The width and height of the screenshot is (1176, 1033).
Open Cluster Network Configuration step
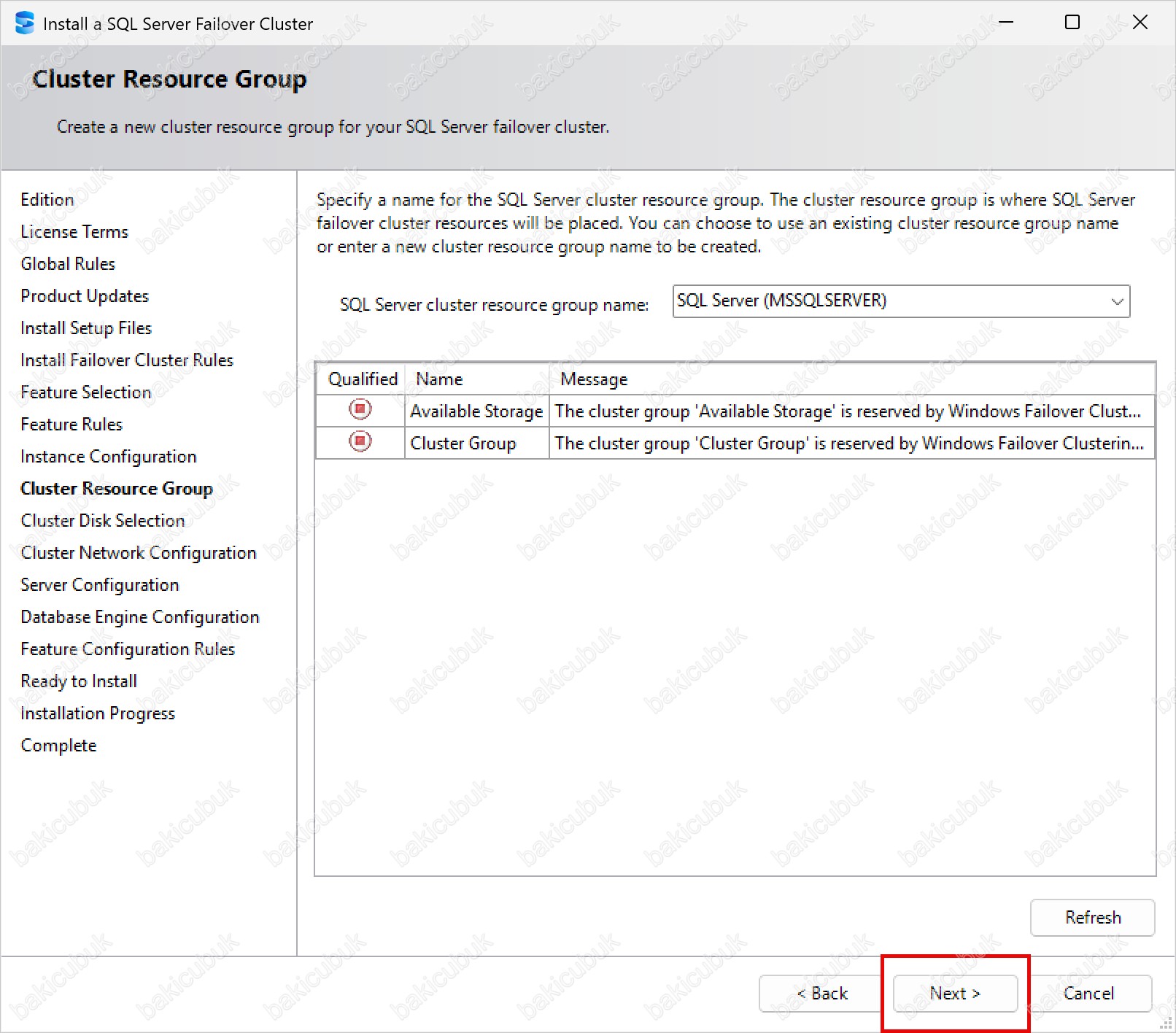tap(139, 553)
